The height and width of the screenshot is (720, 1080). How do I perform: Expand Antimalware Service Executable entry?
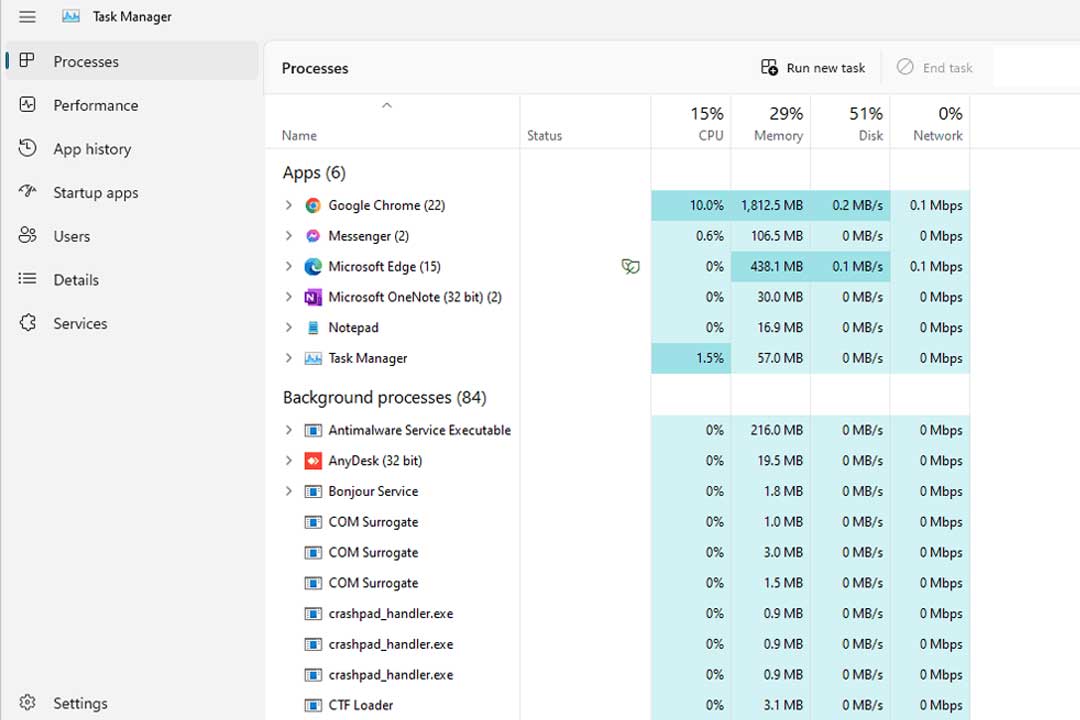289,430
